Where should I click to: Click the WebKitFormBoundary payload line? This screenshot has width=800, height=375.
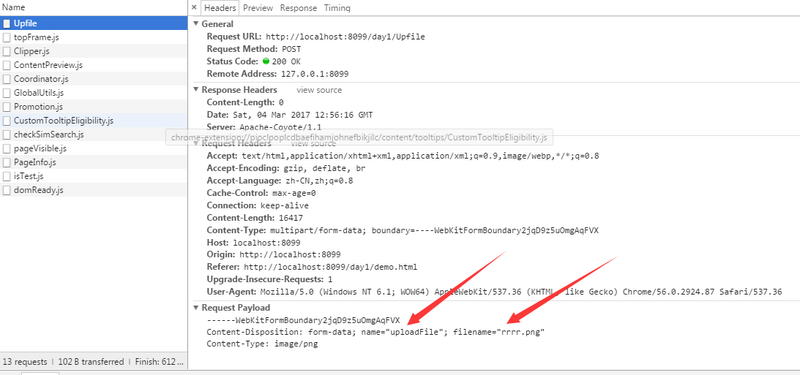click(304, 320)
